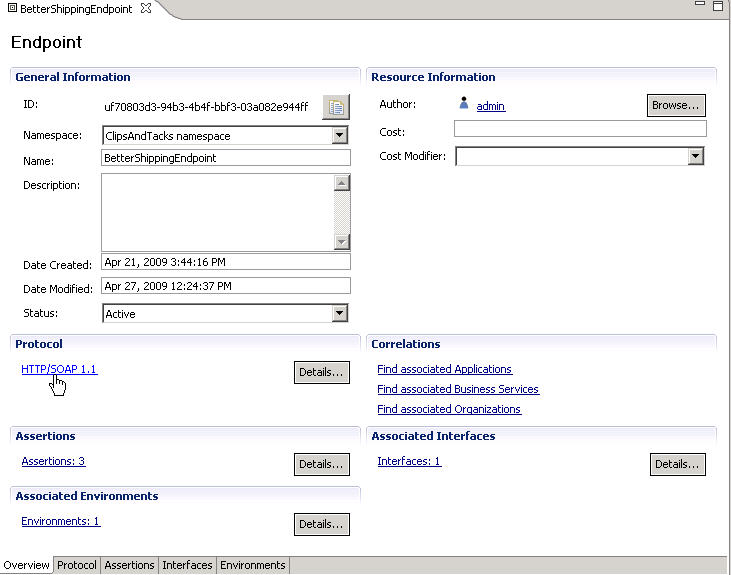Click Find associated Applications link
This screenshot has height=575, width=731.
point(444,369)
